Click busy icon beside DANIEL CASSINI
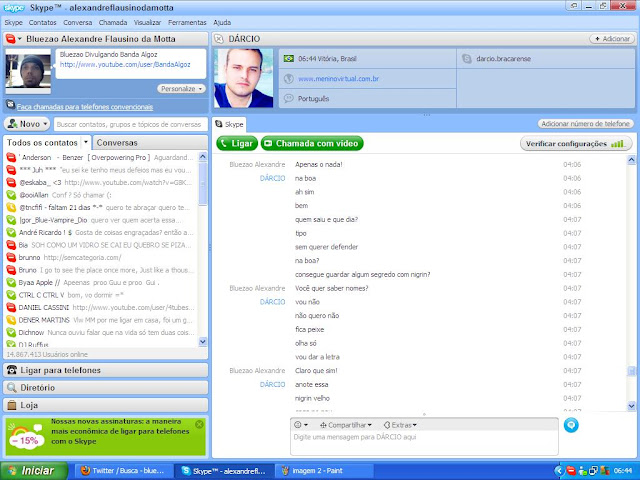 click(x=11, y=307)
